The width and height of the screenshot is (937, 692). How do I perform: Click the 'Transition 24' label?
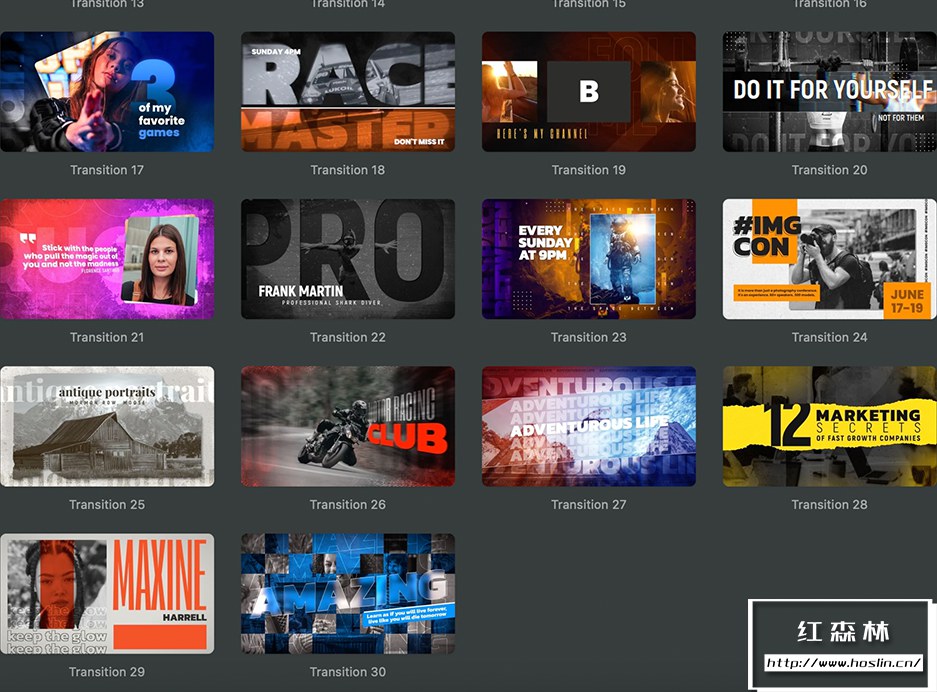click(829, 338)
